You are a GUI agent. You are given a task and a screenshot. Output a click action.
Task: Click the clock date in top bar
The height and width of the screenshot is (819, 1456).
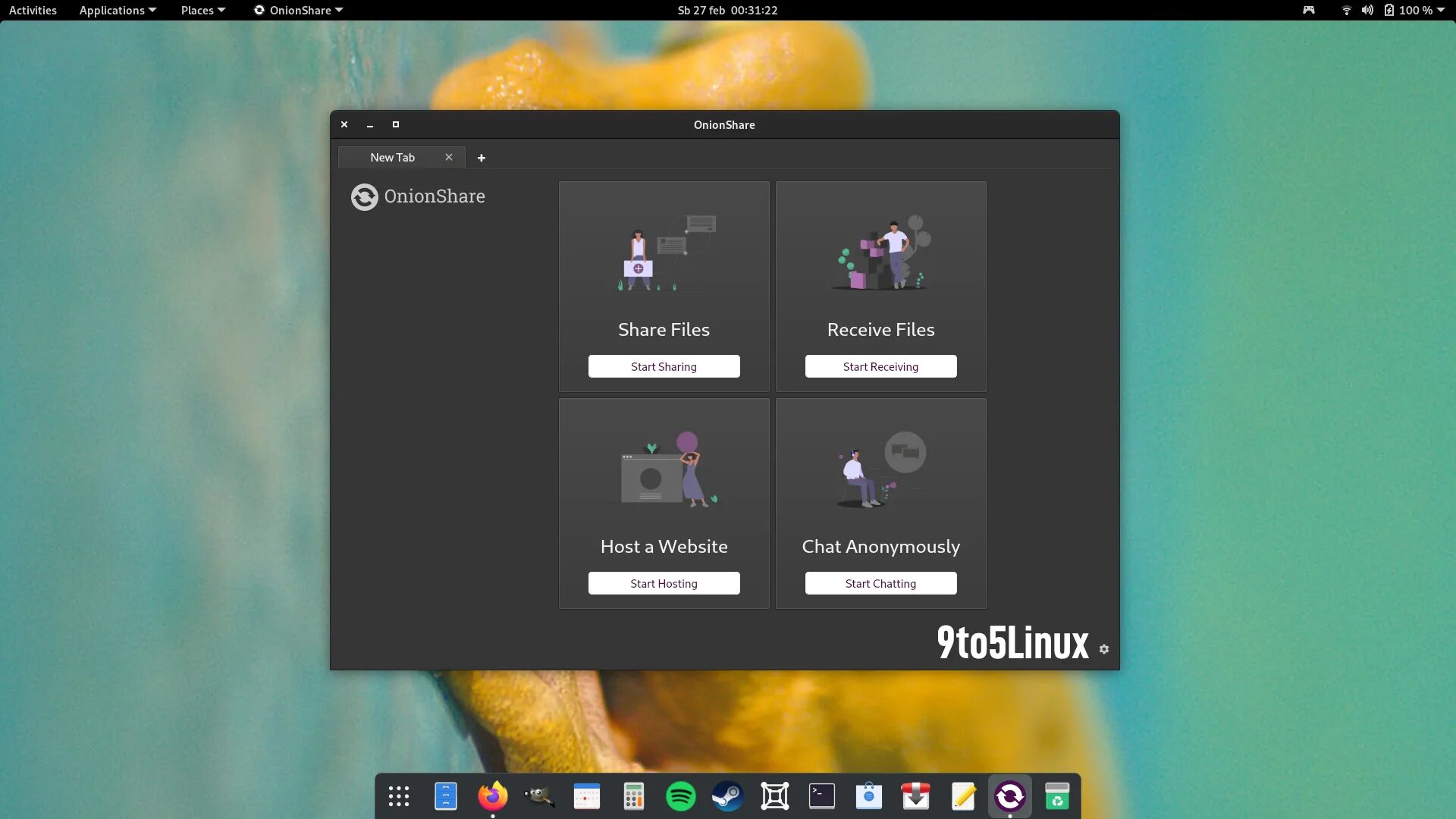click(727, 10)
